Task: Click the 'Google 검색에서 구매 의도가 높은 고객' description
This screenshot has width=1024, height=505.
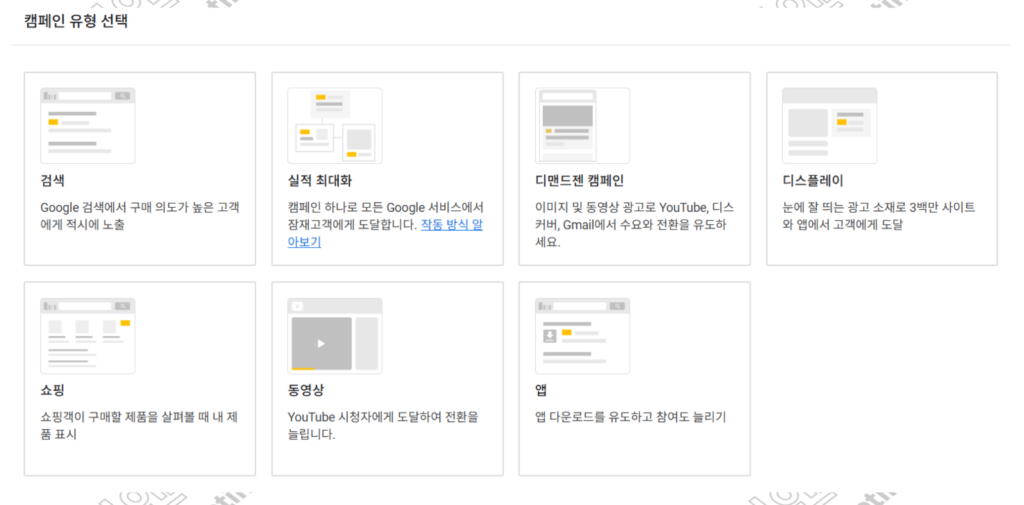Action: (140, 217)
